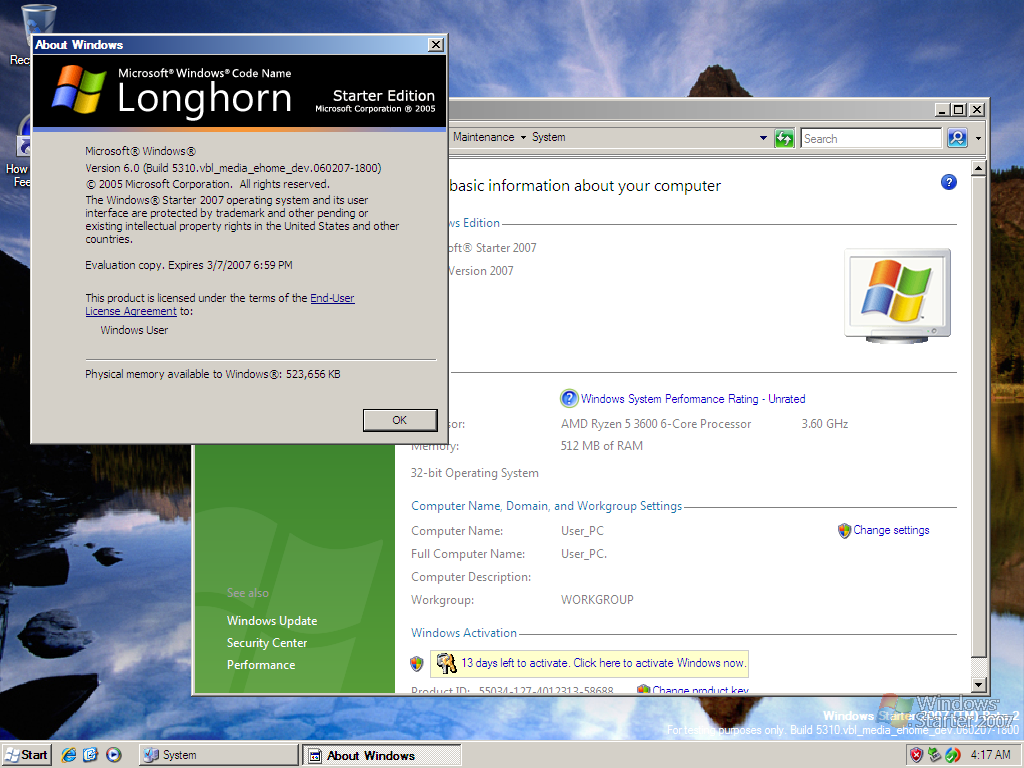Click OK in the About Windows dialog

point(400,420)
